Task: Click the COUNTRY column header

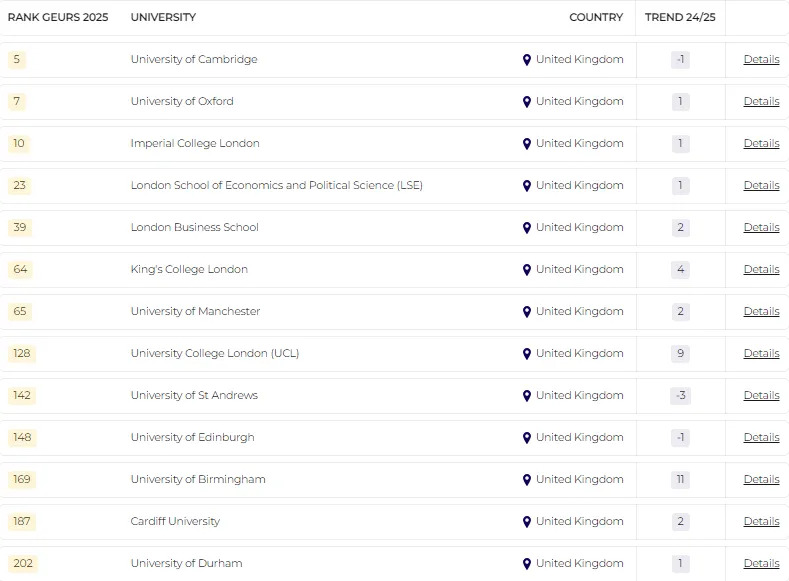Action: [x=596, y=17]
